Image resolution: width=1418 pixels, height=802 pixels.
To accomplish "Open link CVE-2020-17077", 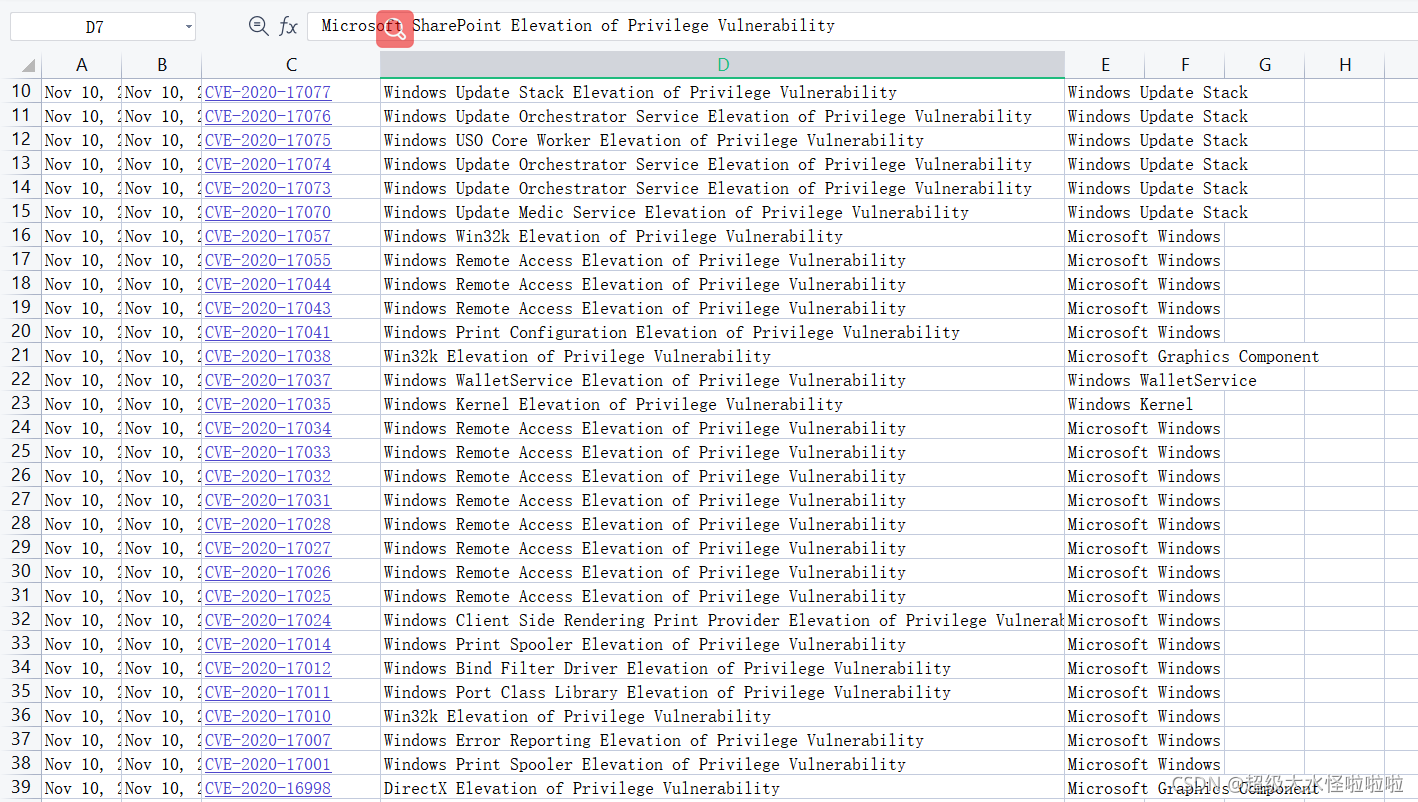I will tap(268, 92).
